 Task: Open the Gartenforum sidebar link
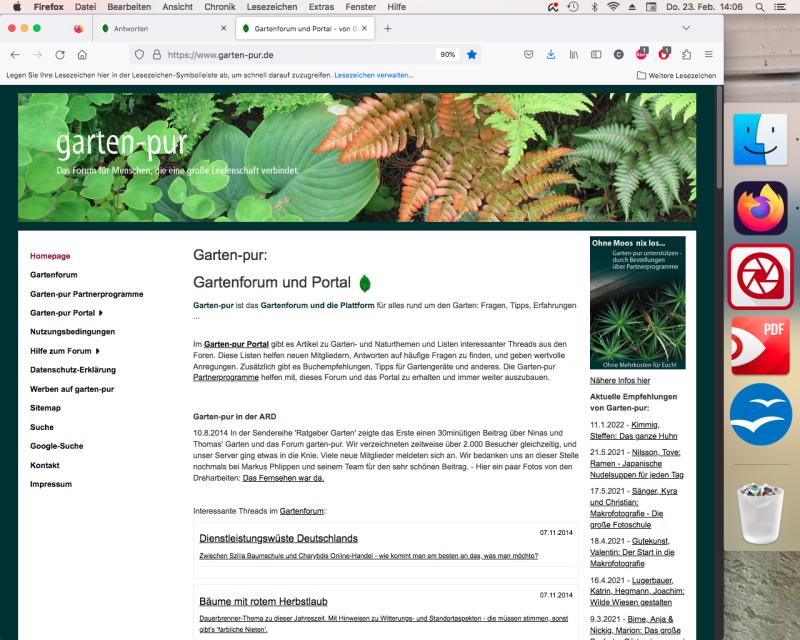tap(53, 275)
